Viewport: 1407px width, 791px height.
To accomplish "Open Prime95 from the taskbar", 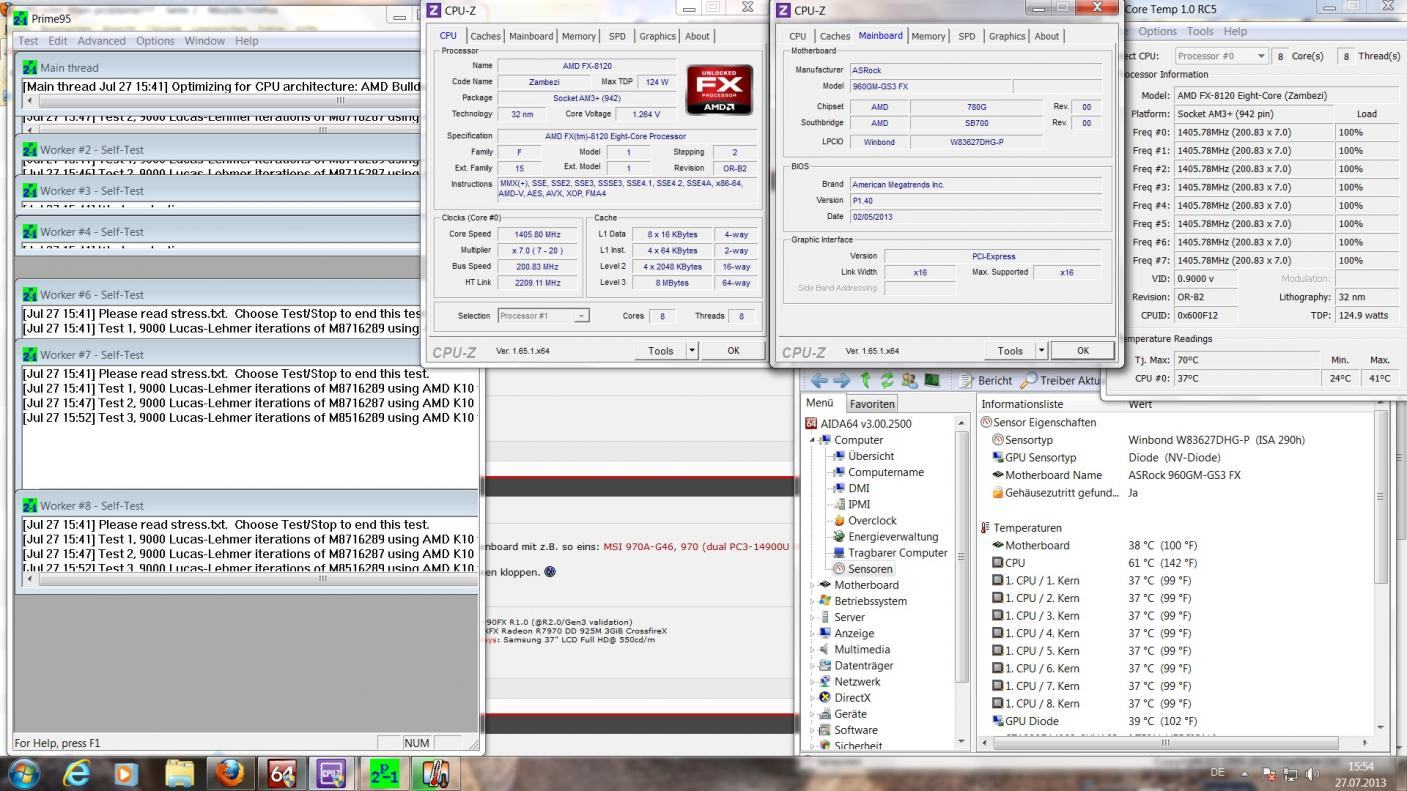I will pos(383,772).
